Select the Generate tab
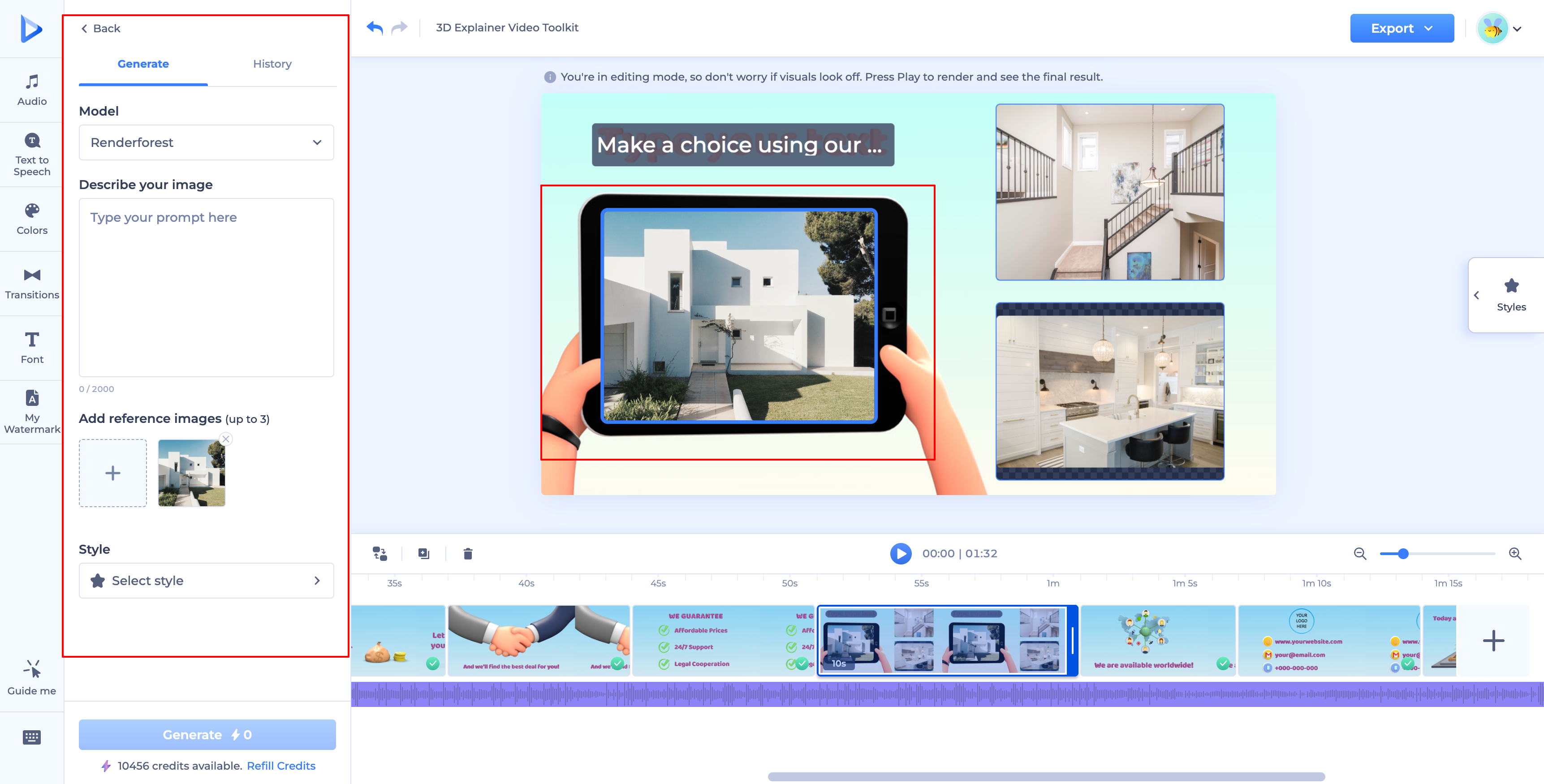 [x=143, y=64]
